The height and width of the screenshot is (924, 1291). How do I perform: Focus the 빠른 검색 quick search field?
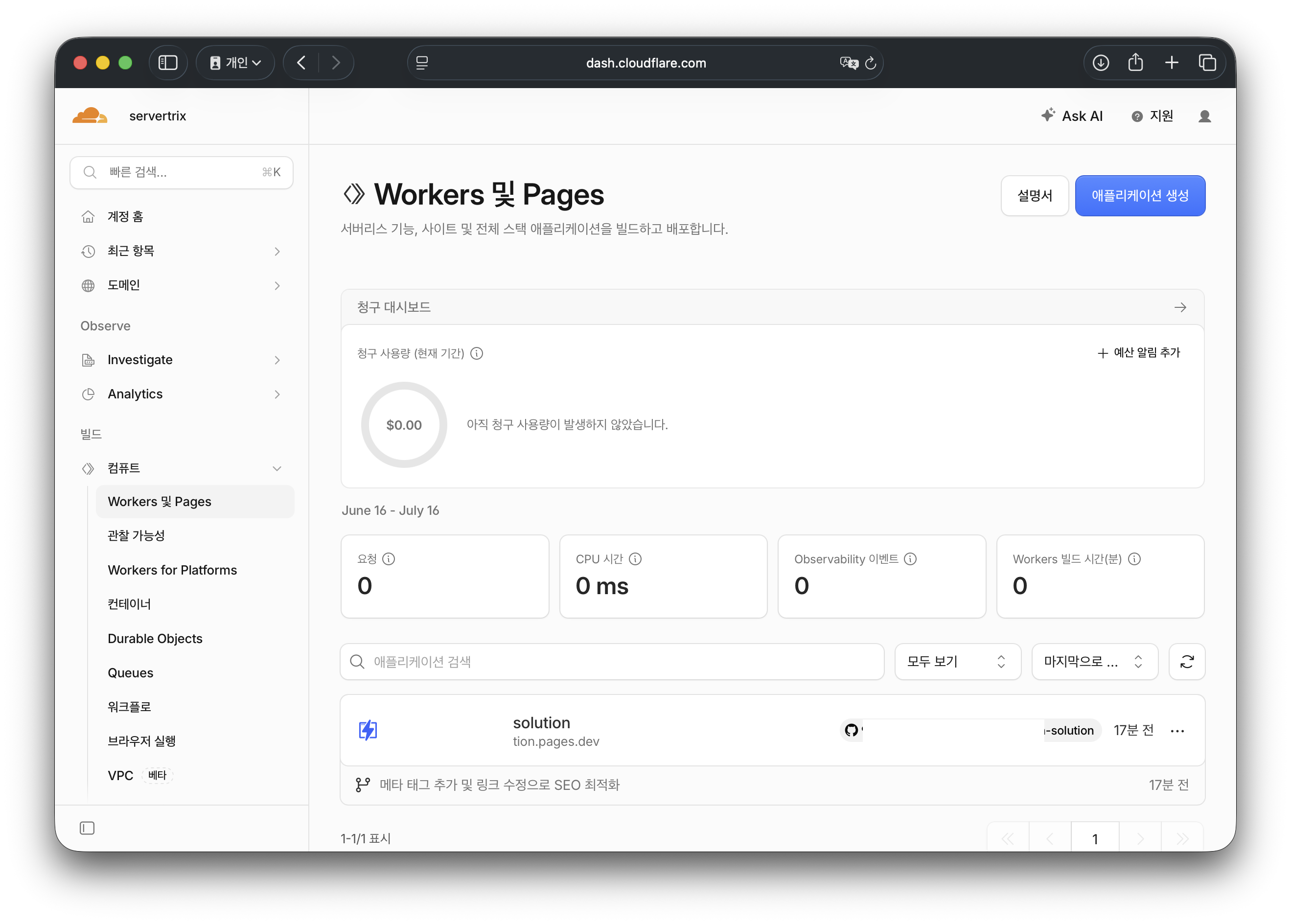coord(182,172)
